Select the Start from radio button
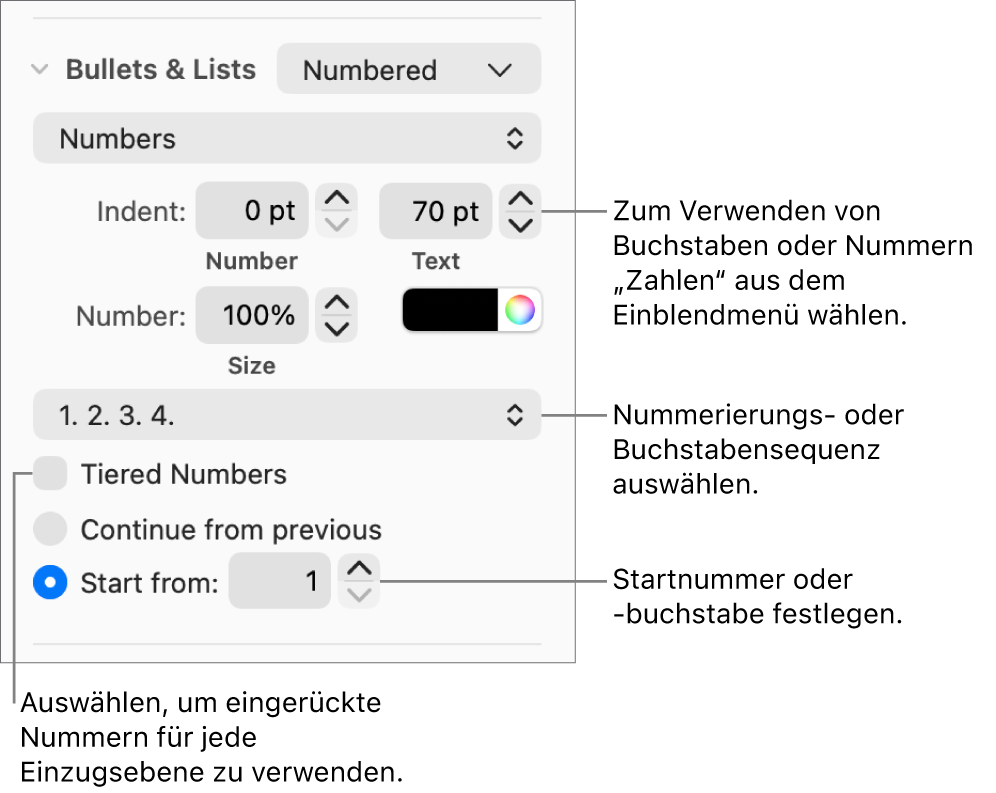996x793 pixels. pos(50,582)
